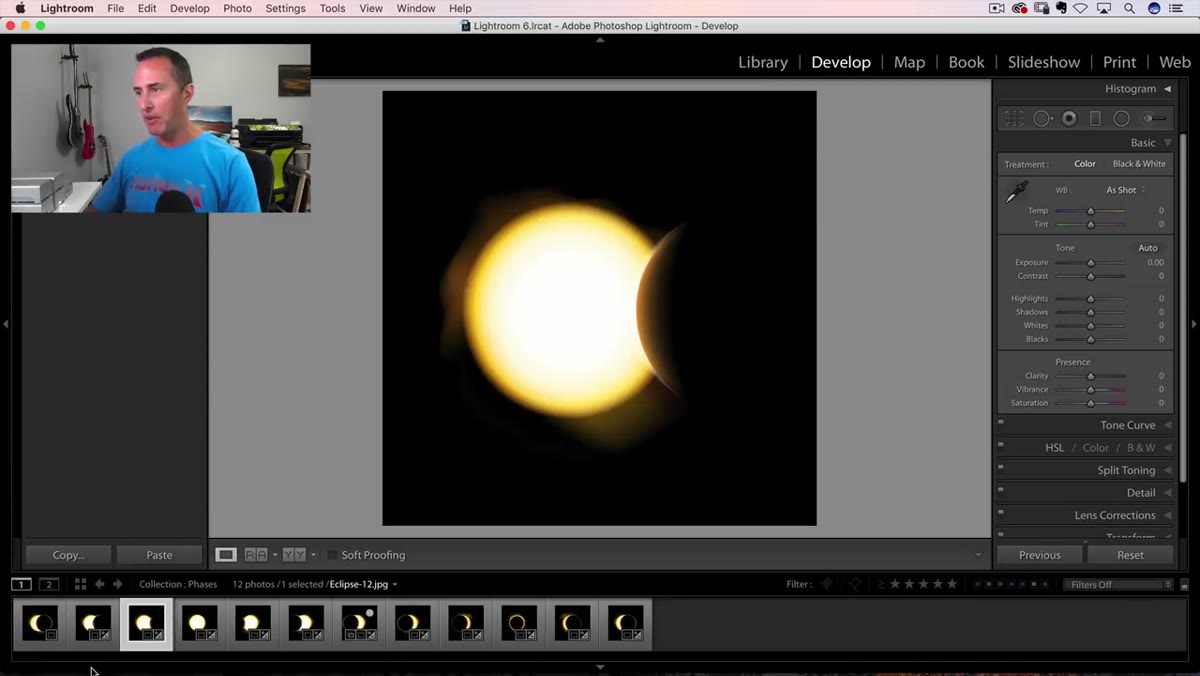Toggle the Tone Curve panel switch
This screenshot has width=1200, height=676.
[1001, 422]
